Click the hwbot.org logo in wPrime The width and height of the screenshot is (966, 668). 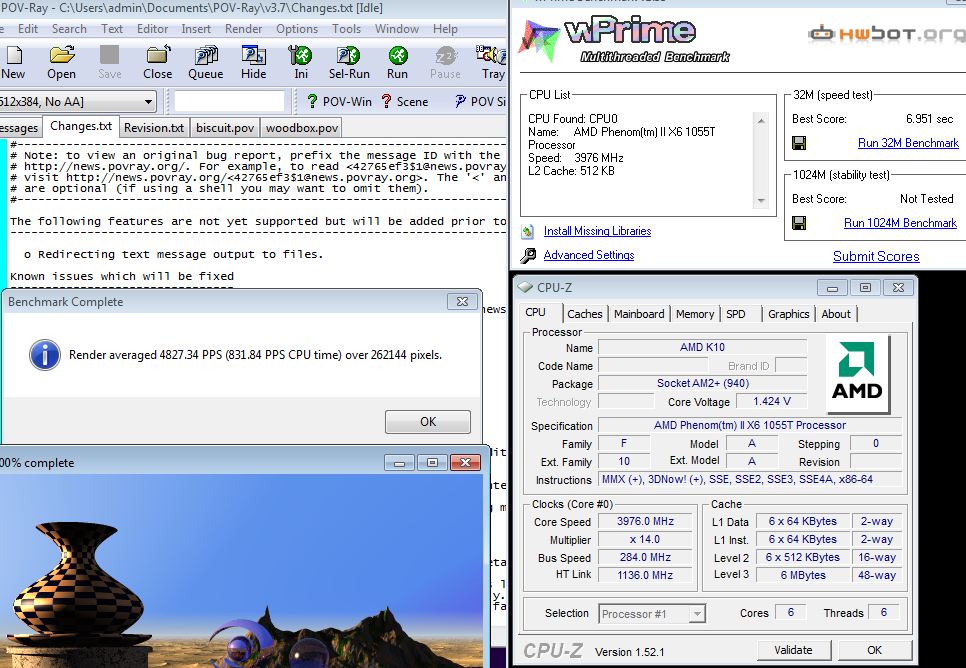pyautogui.click(x=887, y=34)
